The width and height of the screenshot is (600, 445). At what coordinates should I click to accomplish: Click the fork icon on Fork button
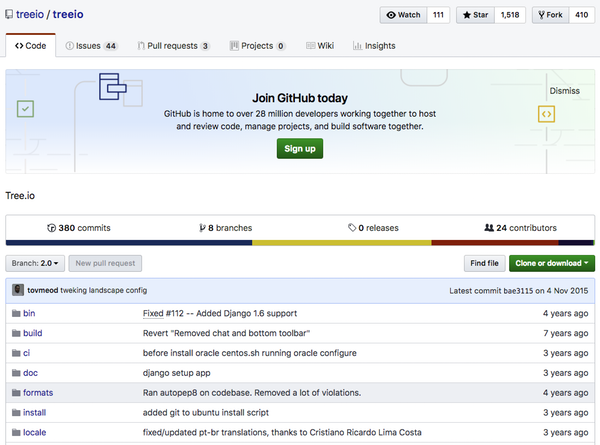tap(541, 15)
